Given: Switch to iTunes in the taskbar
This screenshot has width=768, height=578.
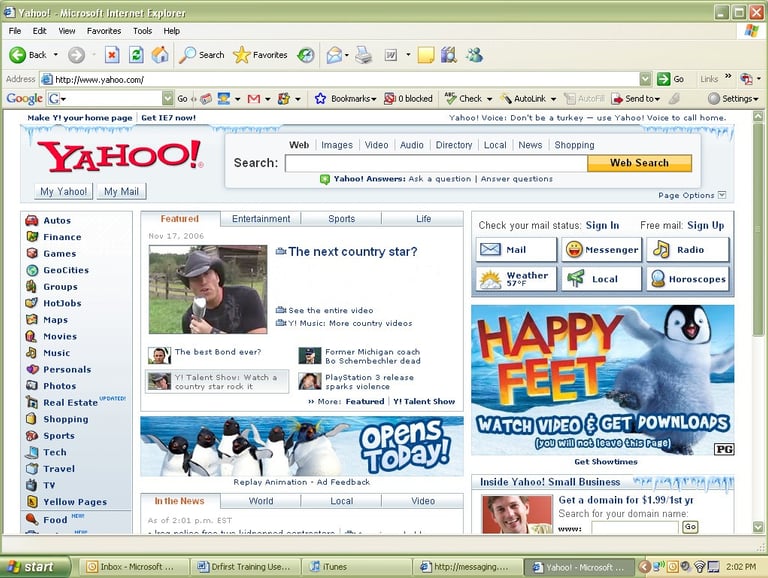Looking at the screenshot, I should (357, 567).
